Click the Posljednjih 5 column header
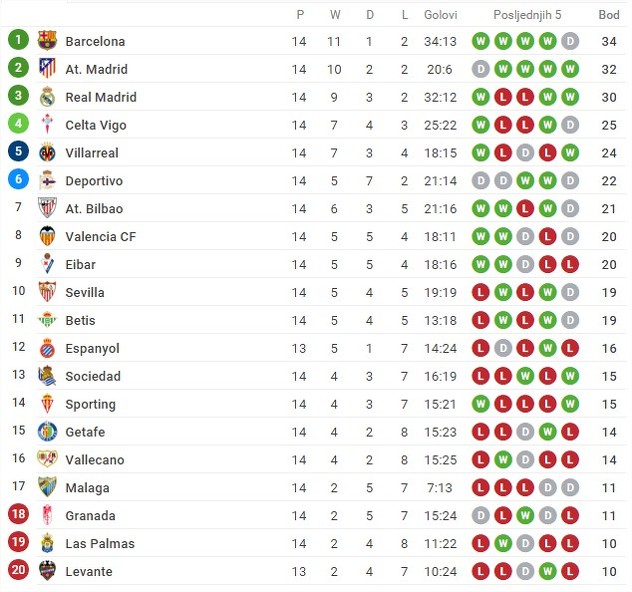632x592 pixels. (527, 15)
